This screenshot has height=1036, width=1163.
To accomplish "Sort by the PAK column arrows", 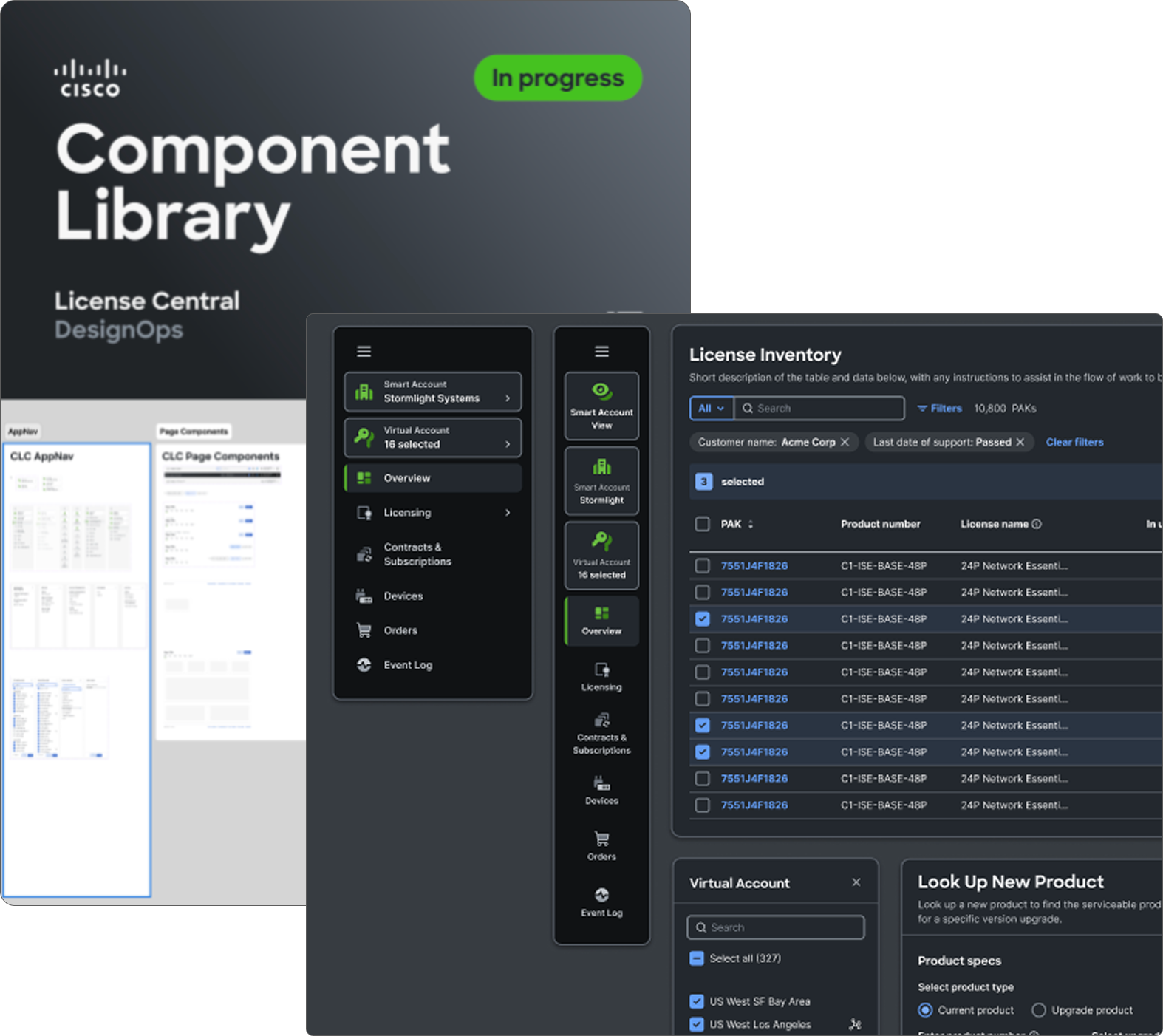I will [x=751, y=524].
